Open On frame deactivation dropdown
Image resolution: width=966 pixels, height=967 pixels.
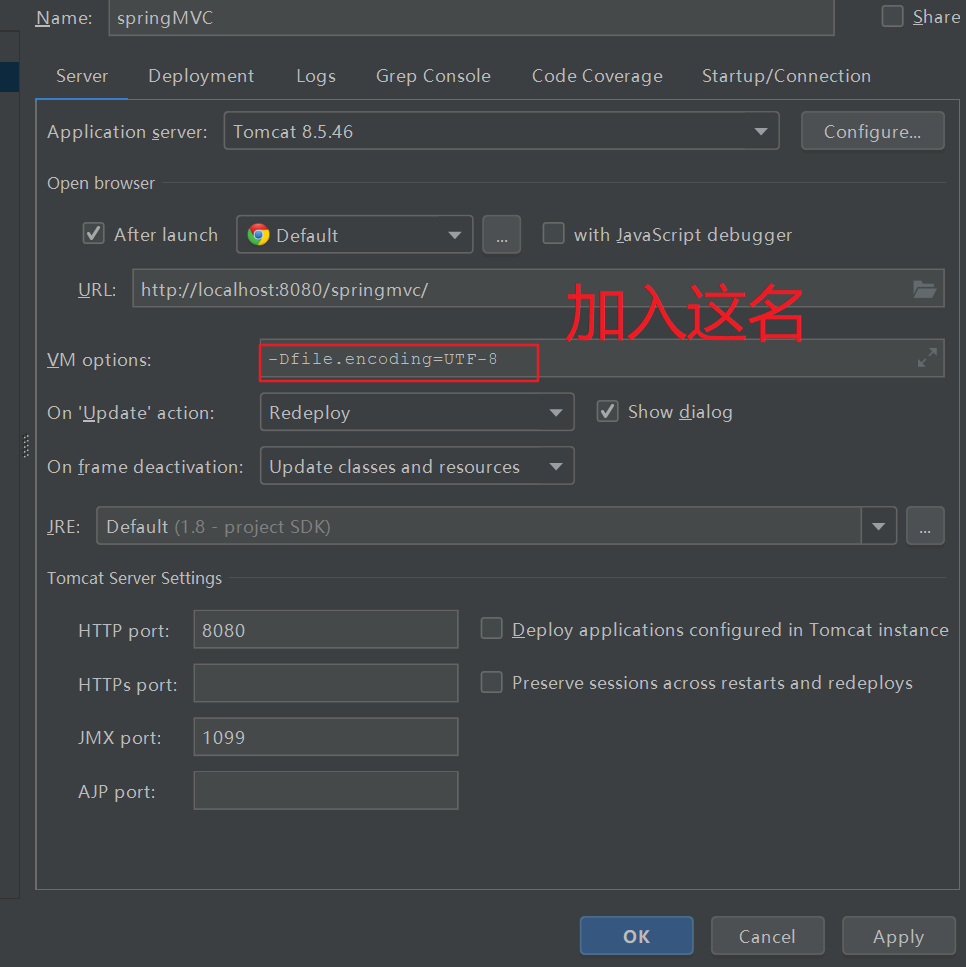tap(417, 466)
